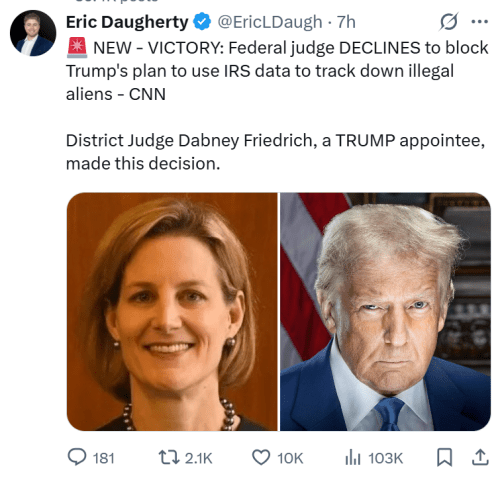
Task: Like the post with the heart icon
Action: [x=261, y=457]
